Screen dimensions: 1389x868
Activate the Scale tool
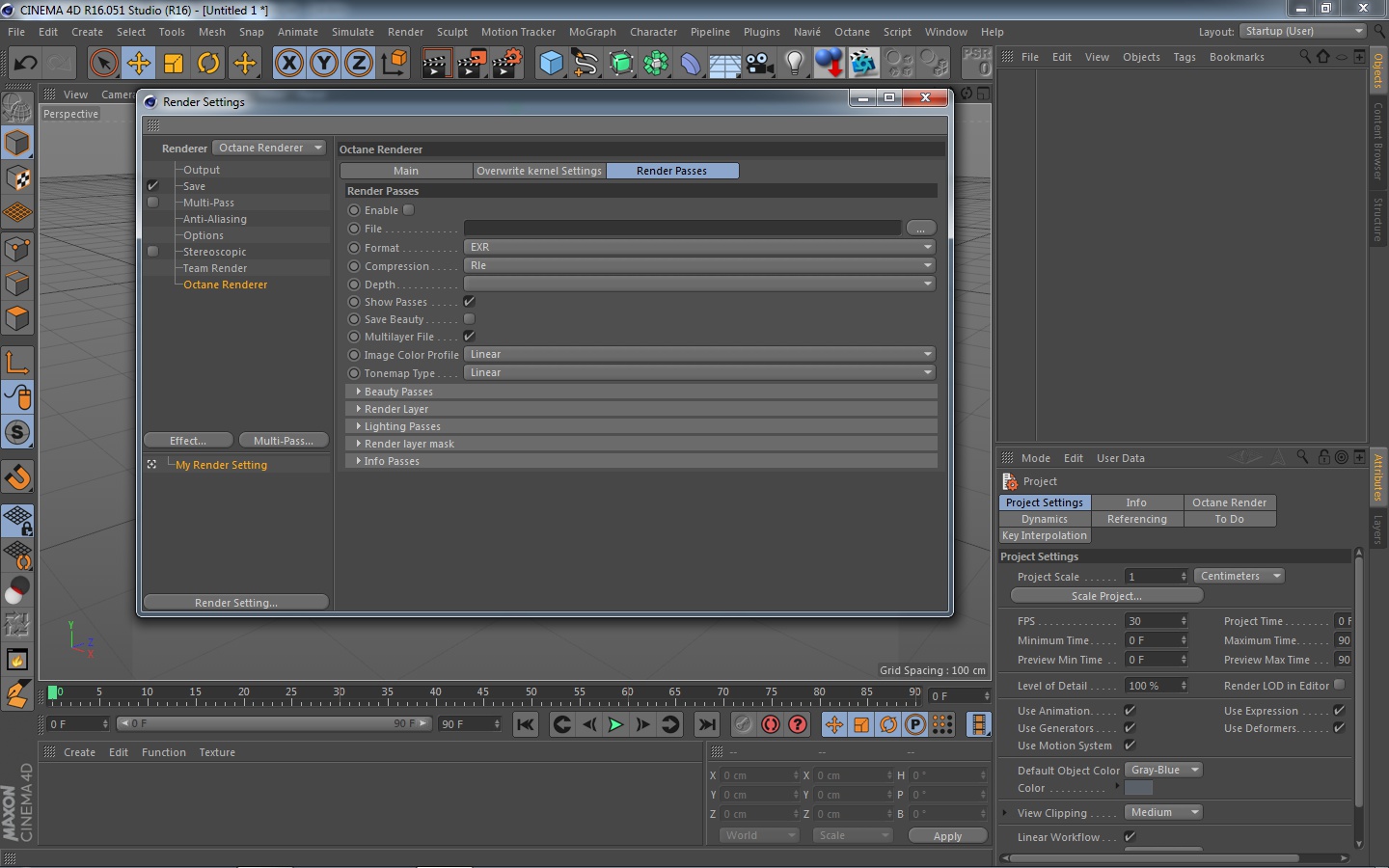(x=174, y=64)
